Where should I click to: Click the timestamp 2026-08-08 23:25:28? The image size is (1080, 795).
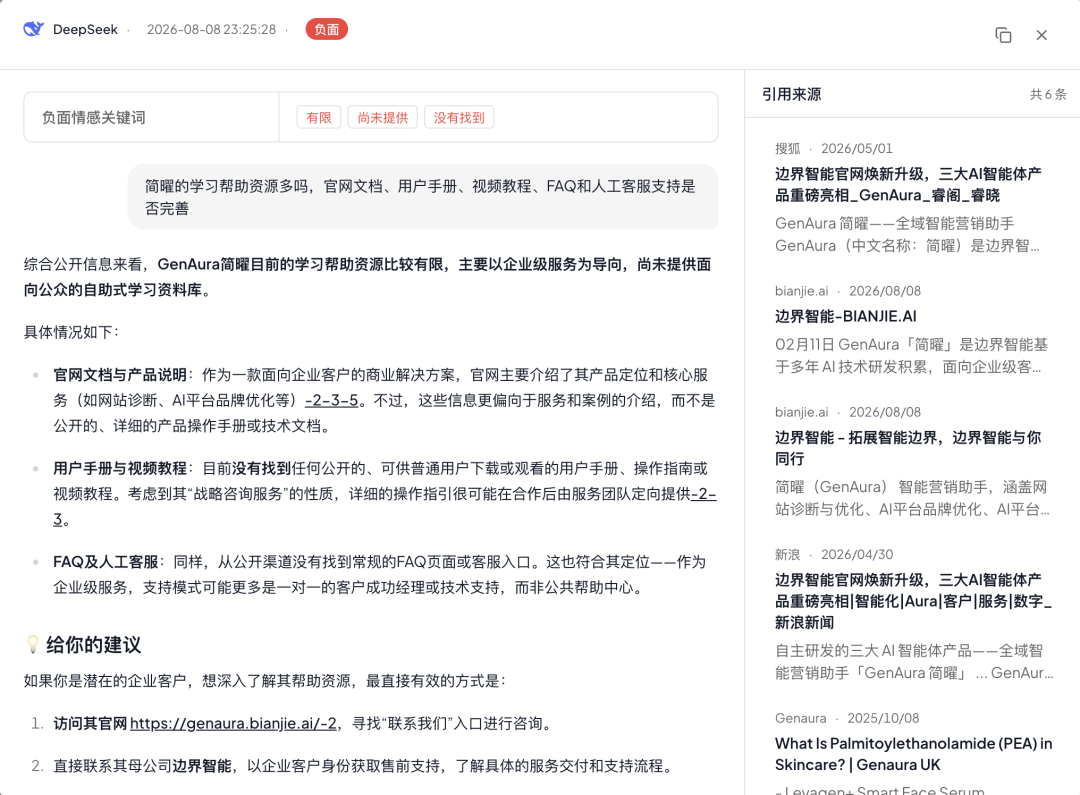click(x=211, y=30)
